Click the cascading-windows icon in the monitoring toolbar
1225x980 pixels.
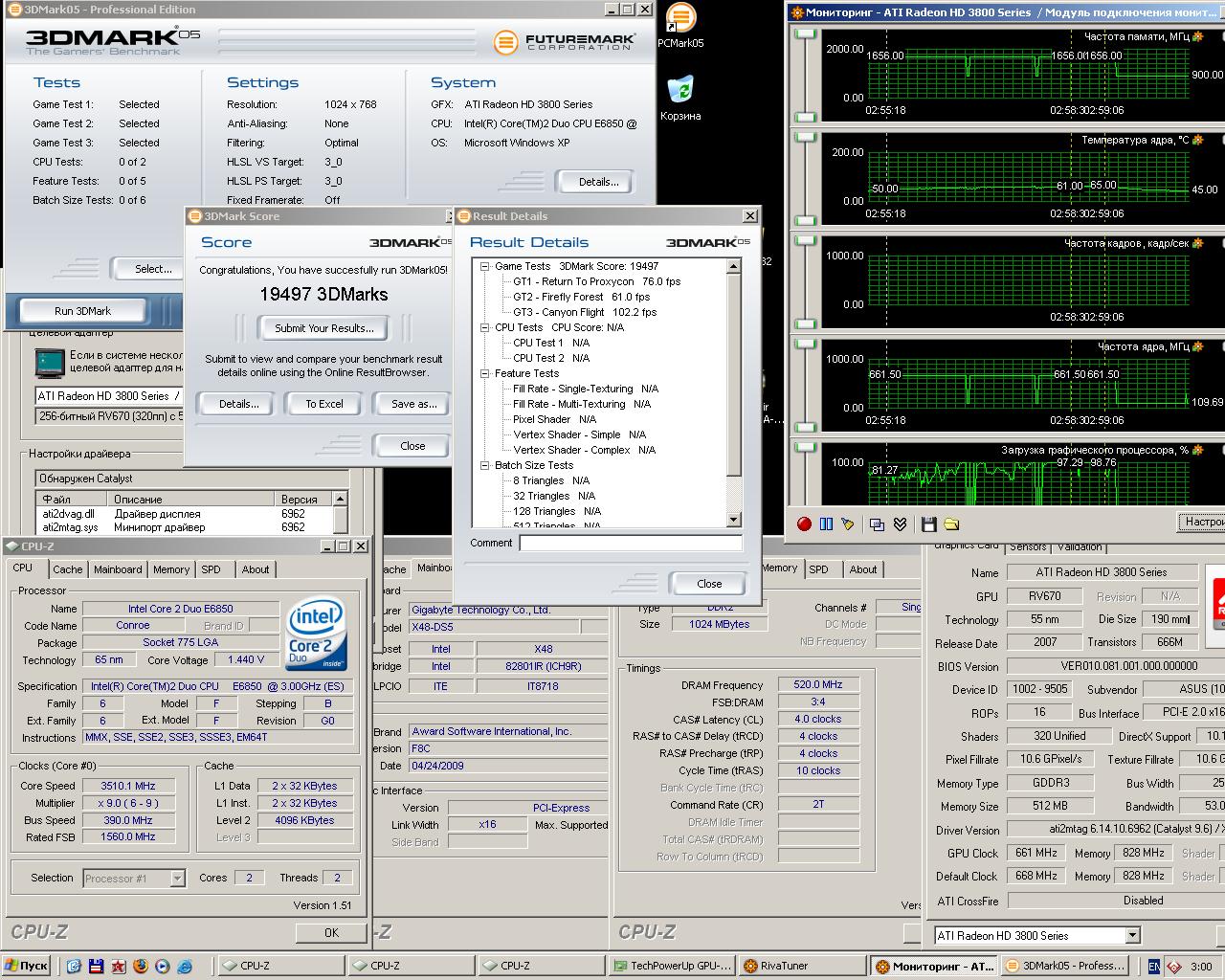click(877, 523)
